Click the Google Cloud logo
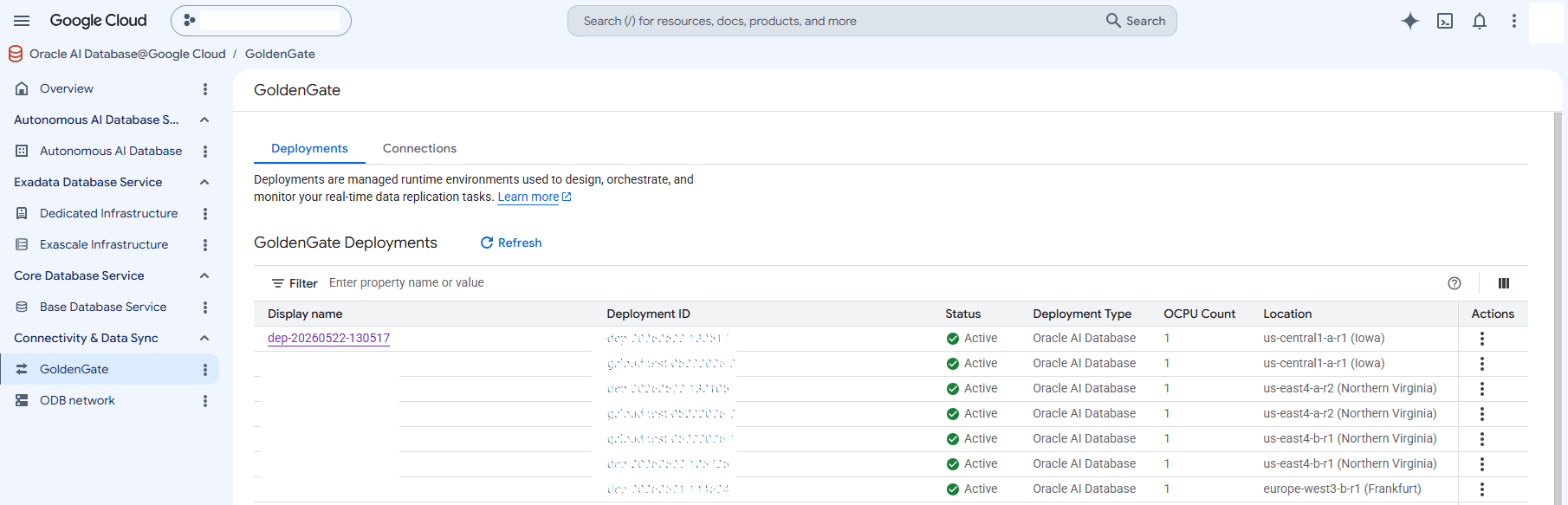This screenshot has width=1568, height=505. click(98, 21)
